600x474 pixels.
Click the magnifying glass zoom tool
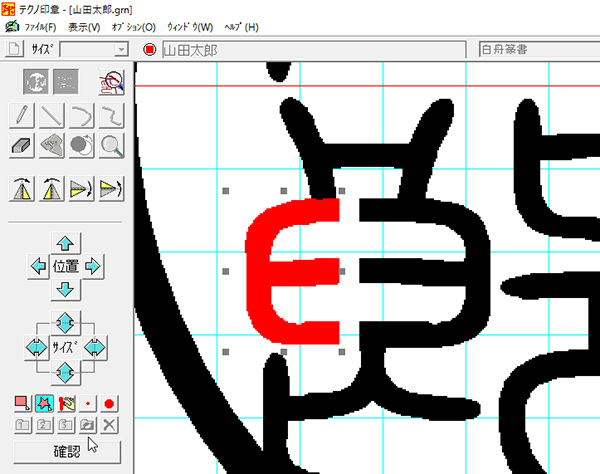click(110, 146)
